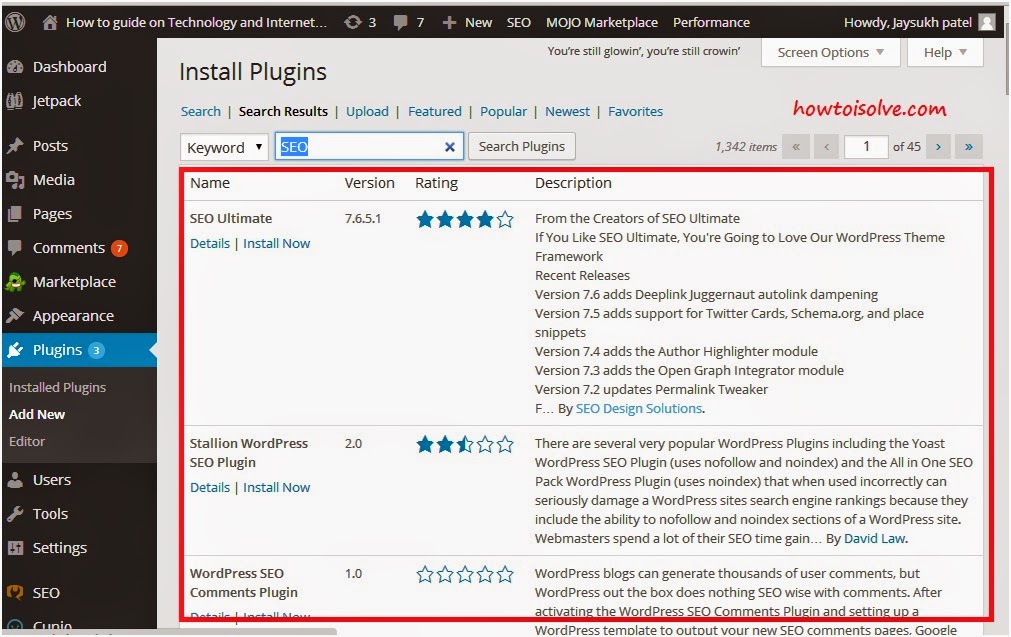Jump to last results page

(968, 147)
